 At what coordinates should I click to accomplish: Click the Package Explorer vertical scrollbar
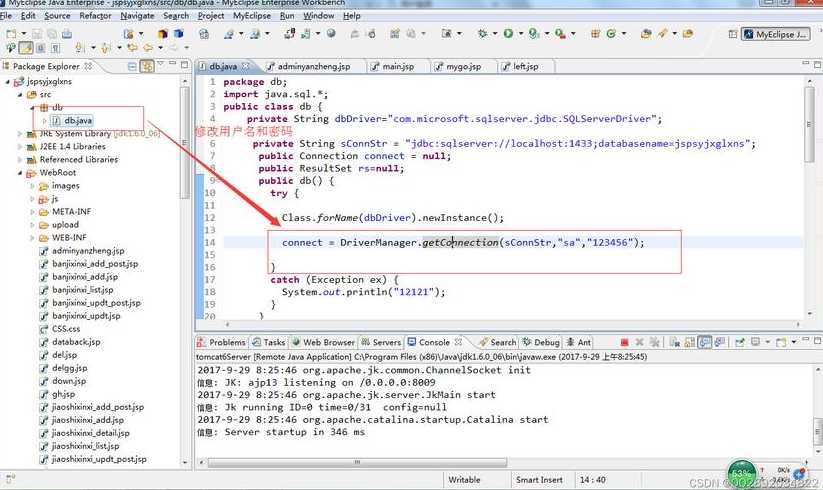184,142
